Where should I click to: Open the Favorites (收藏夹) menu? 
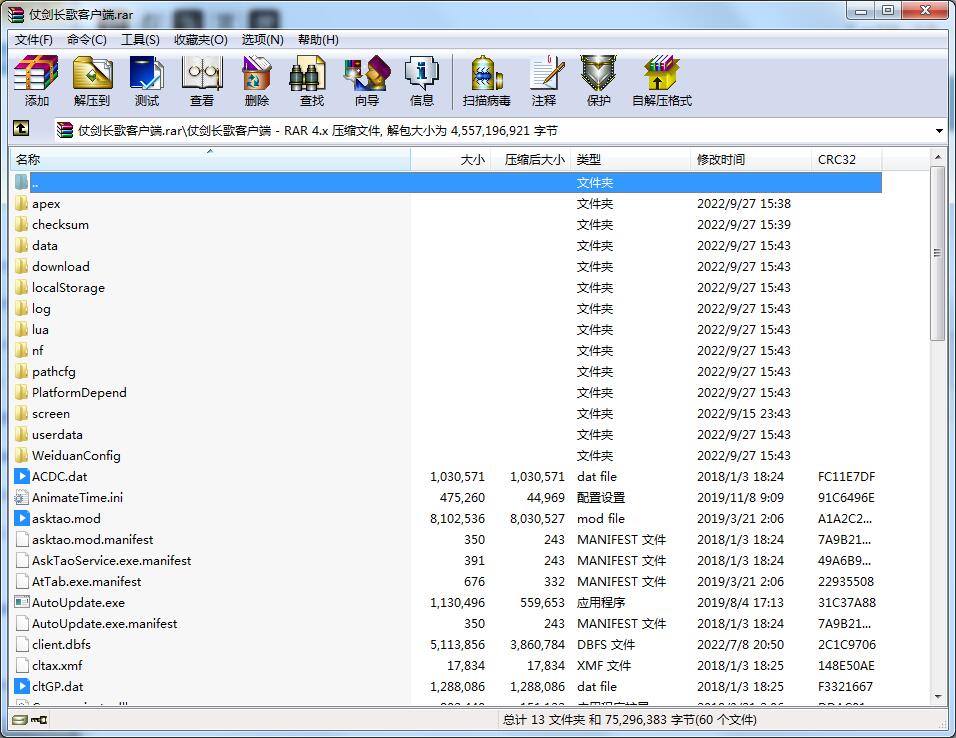(x=201, y=40)
